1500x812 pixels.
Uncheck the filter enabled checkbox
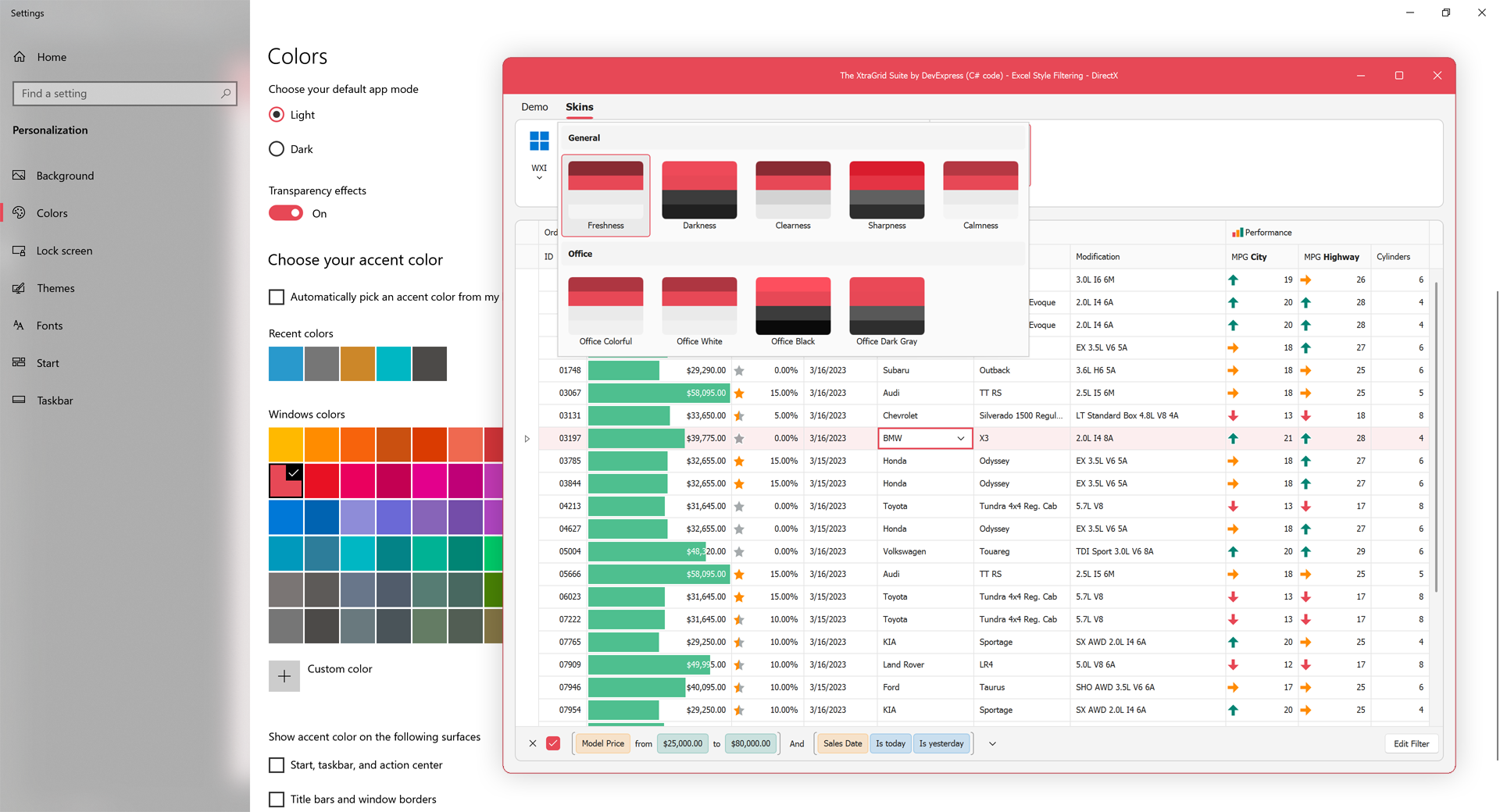pos(553,744)
